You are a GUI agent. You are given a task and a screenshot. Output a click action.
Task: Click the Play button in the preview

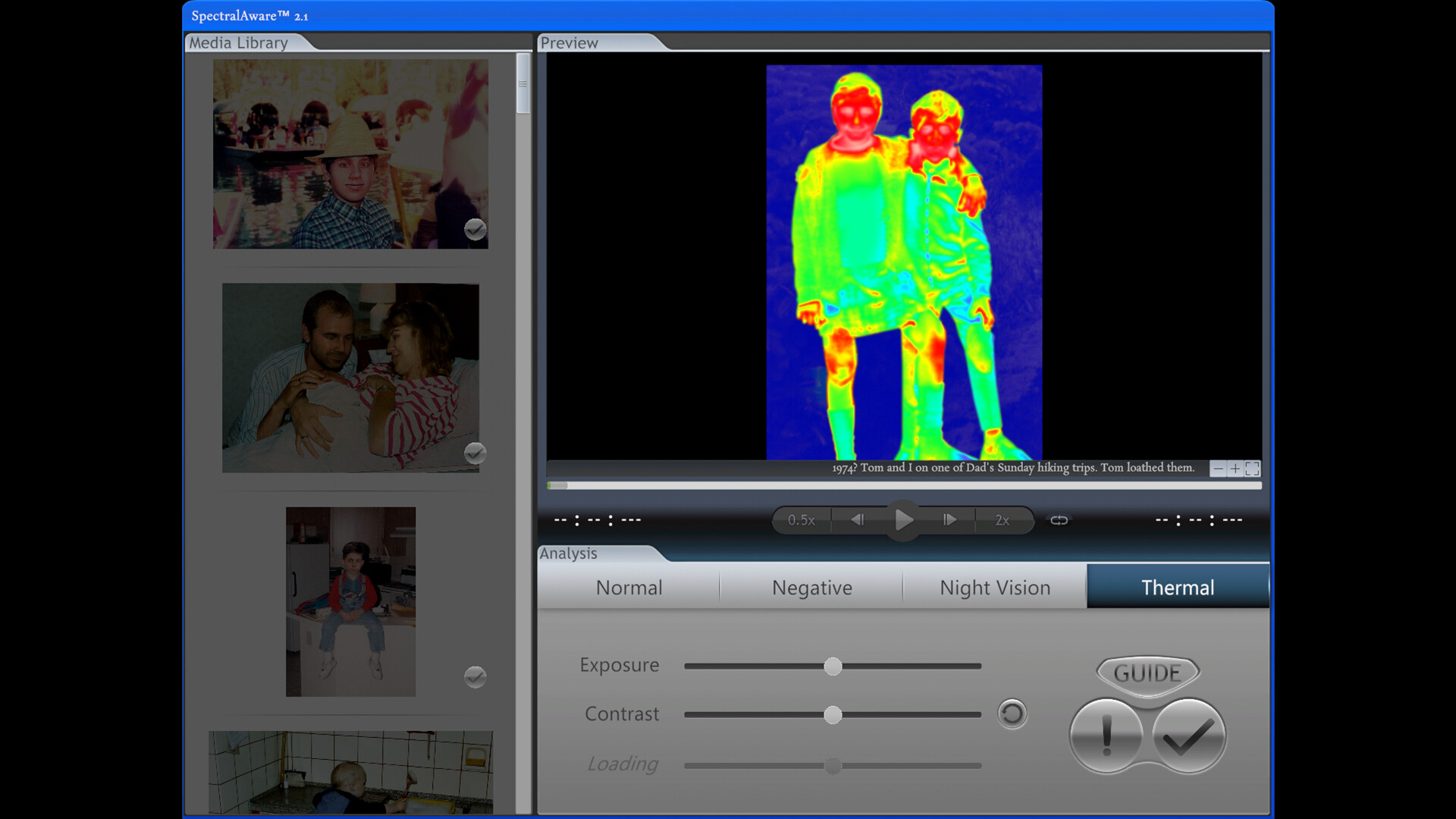point(903,520)
